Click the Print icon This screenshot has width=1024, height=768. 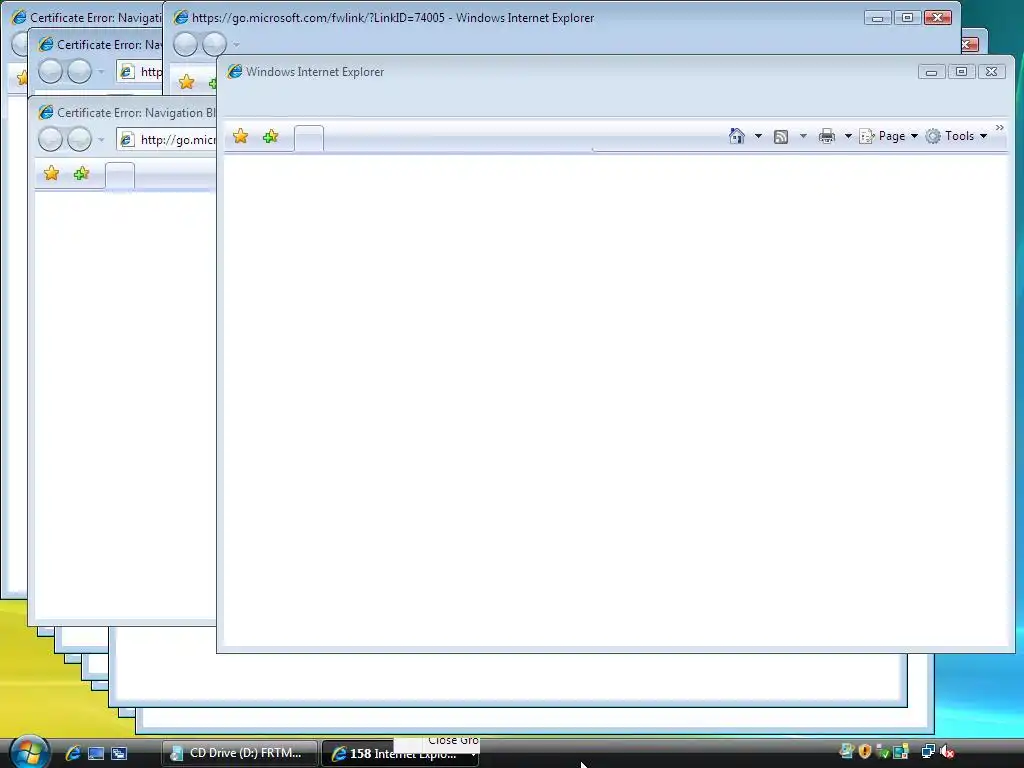point(827,136)
